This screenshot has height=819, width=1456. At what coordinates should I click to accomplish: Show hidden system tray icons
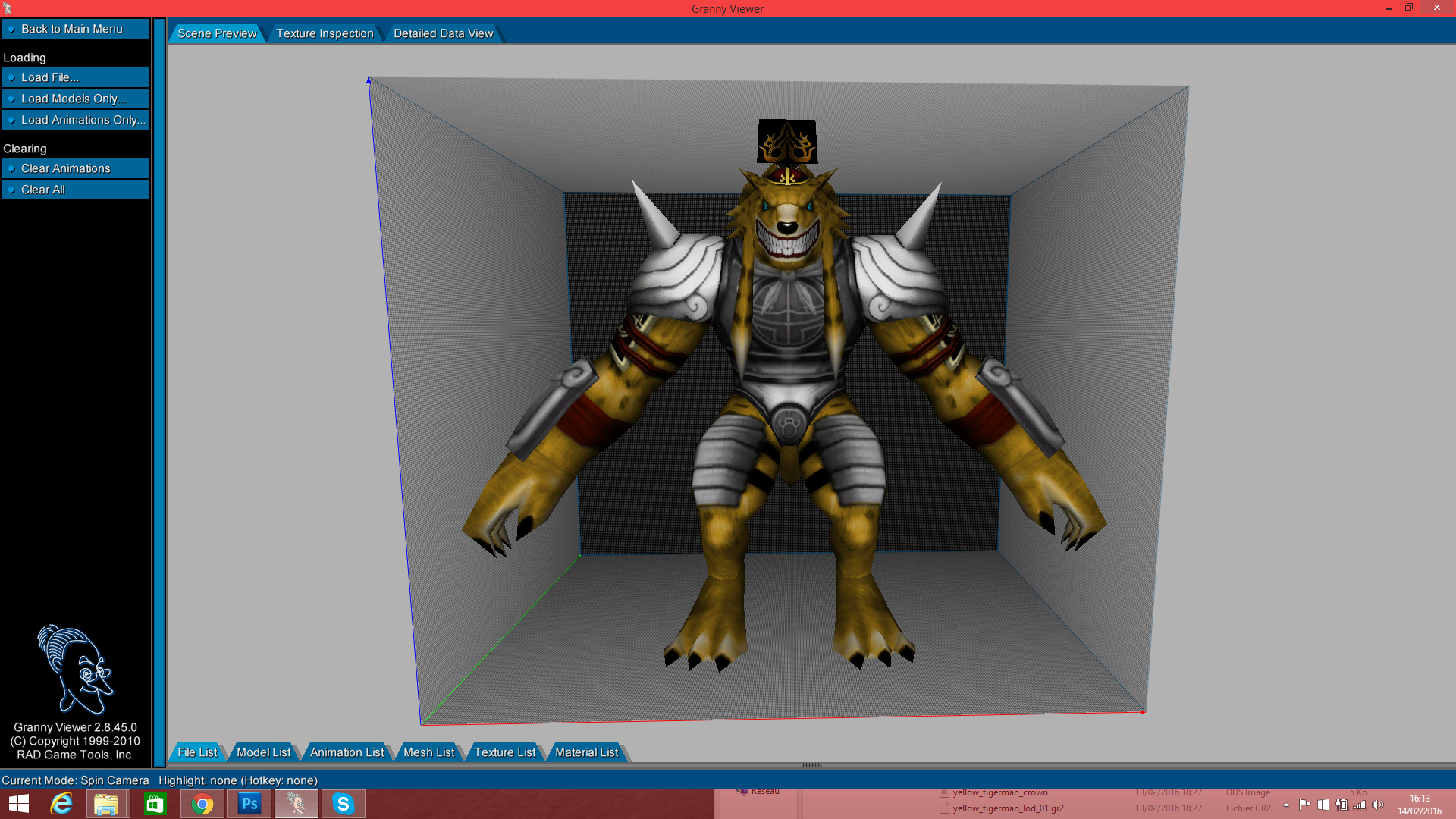point(1286,805)
